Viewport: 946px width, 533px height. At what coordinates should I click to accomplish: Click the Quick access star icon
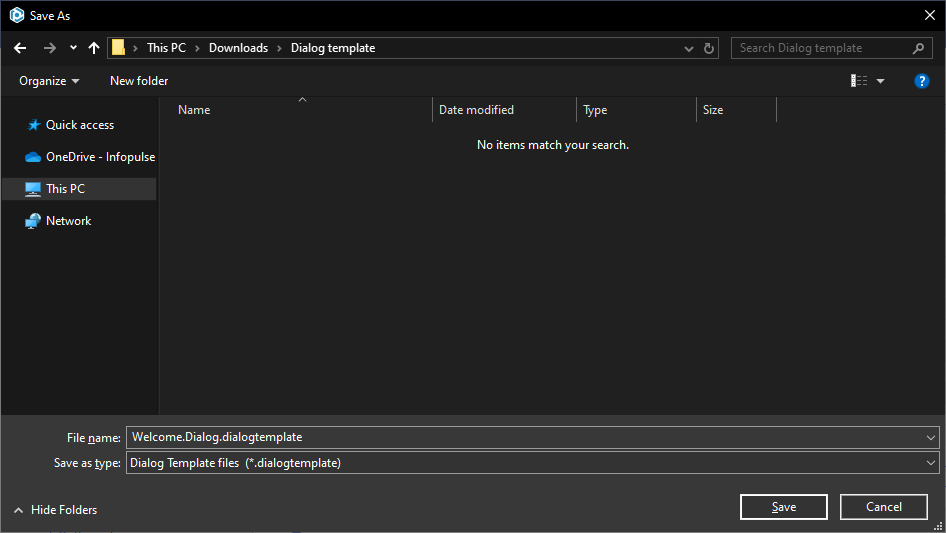tap(34, 125)
